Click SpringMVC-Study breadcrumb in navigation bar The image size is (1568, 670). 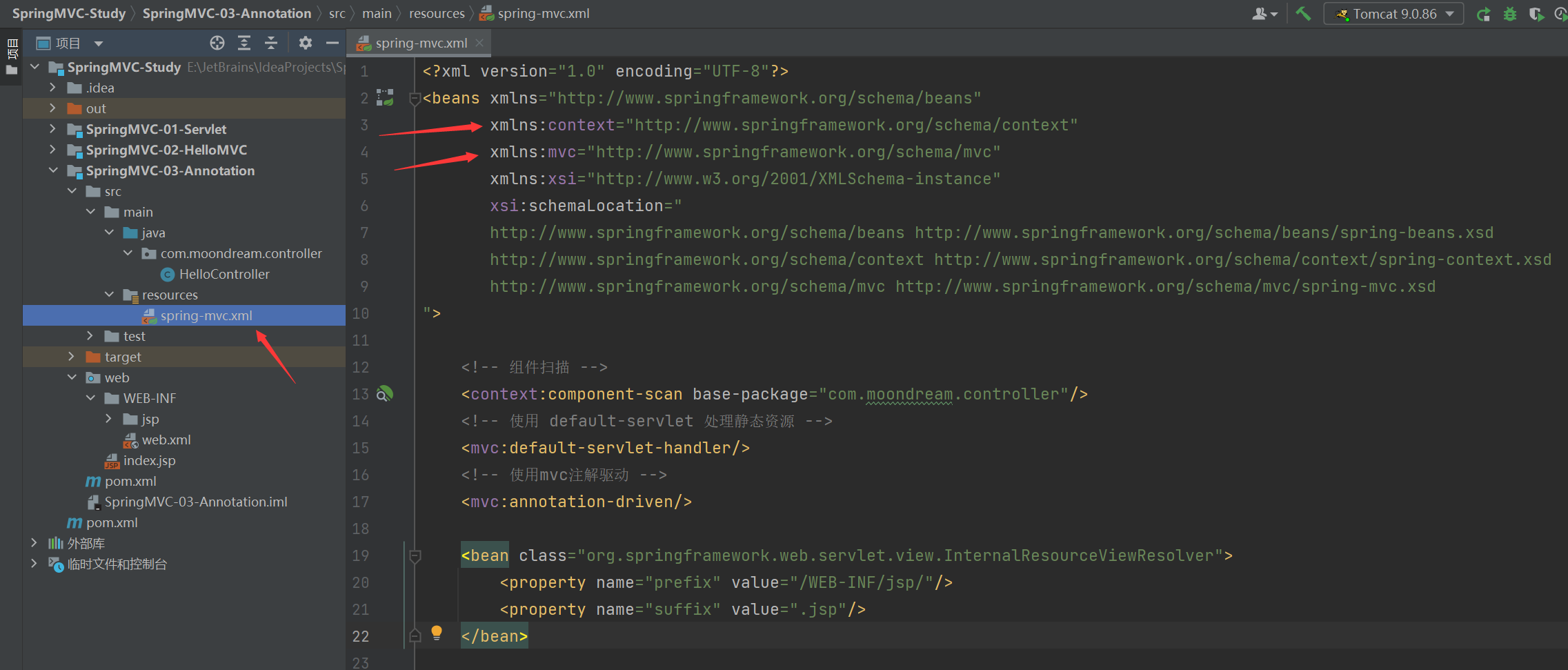tap(69, 14)
